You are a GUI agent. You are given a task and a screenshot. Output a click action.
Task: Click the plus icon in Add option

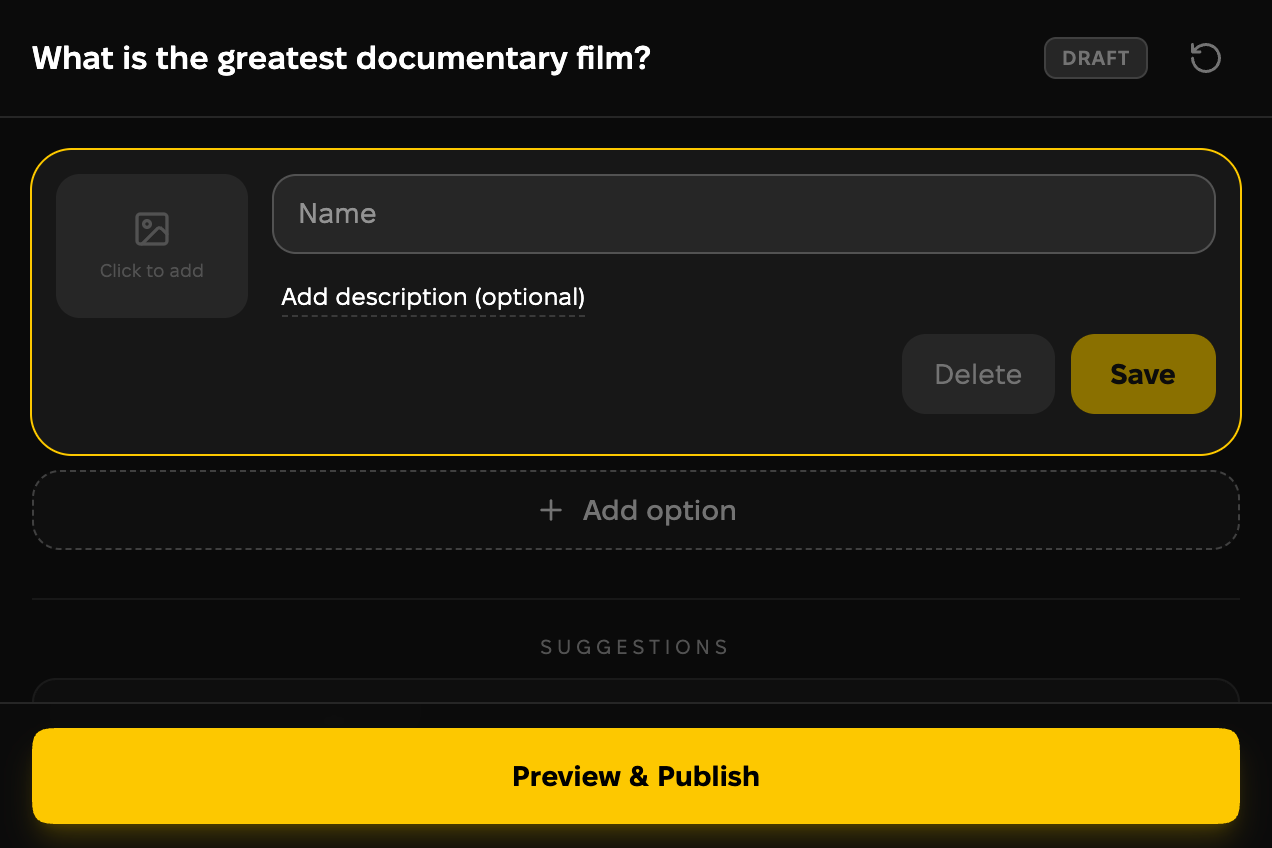coord(550,511)
